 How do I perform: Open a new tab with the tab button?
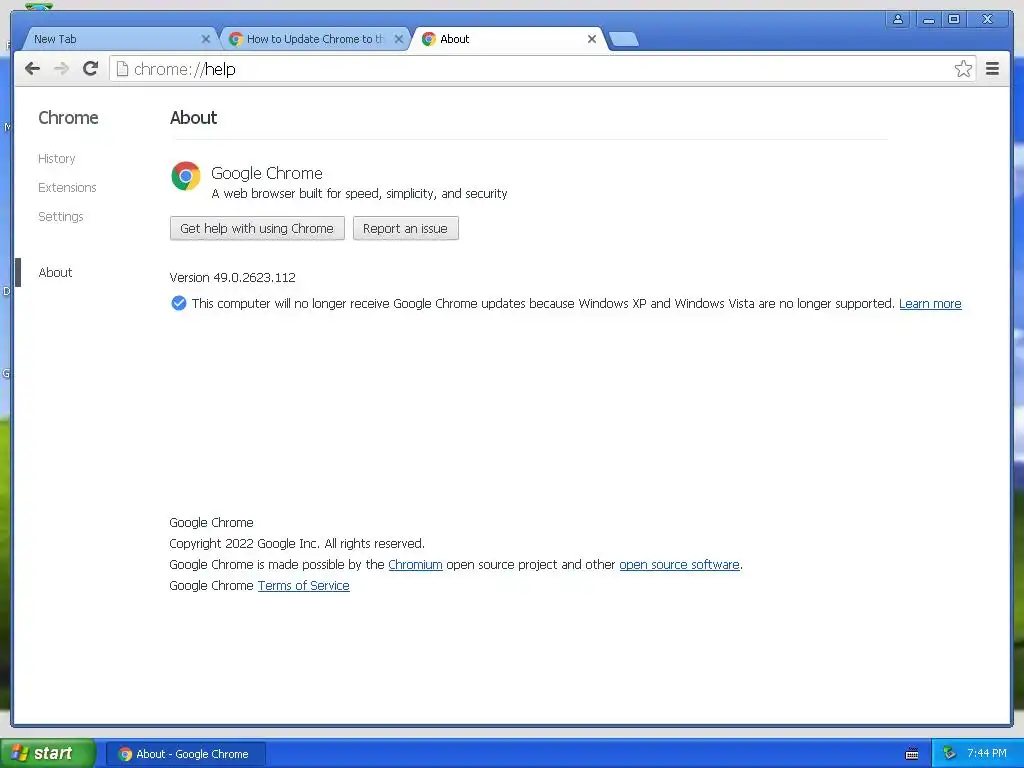pos(624,39)
